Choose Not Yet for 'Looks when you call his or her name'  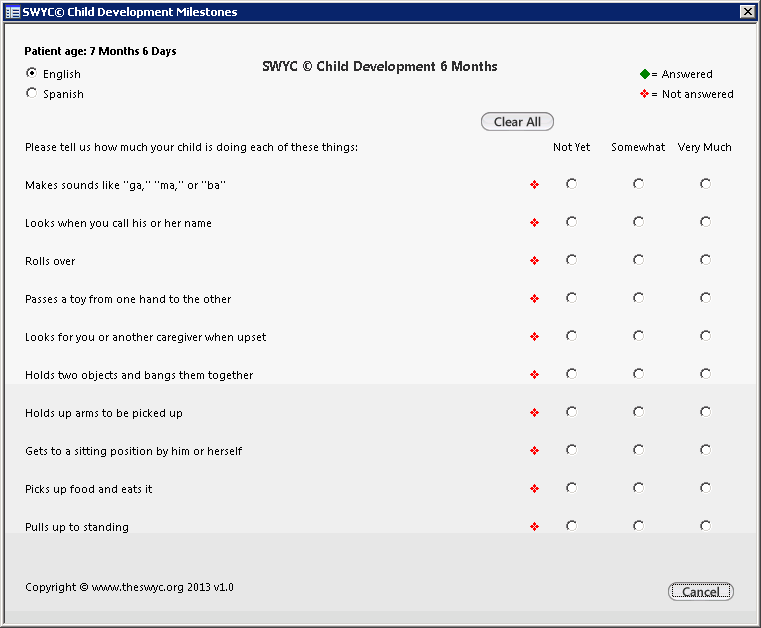[x=571, y=222]
